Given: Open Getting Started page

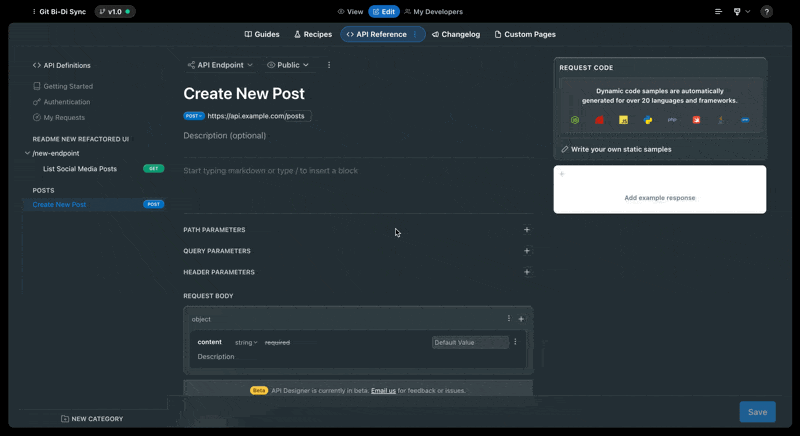Looking at the screenshot, I should coord(63,86).
